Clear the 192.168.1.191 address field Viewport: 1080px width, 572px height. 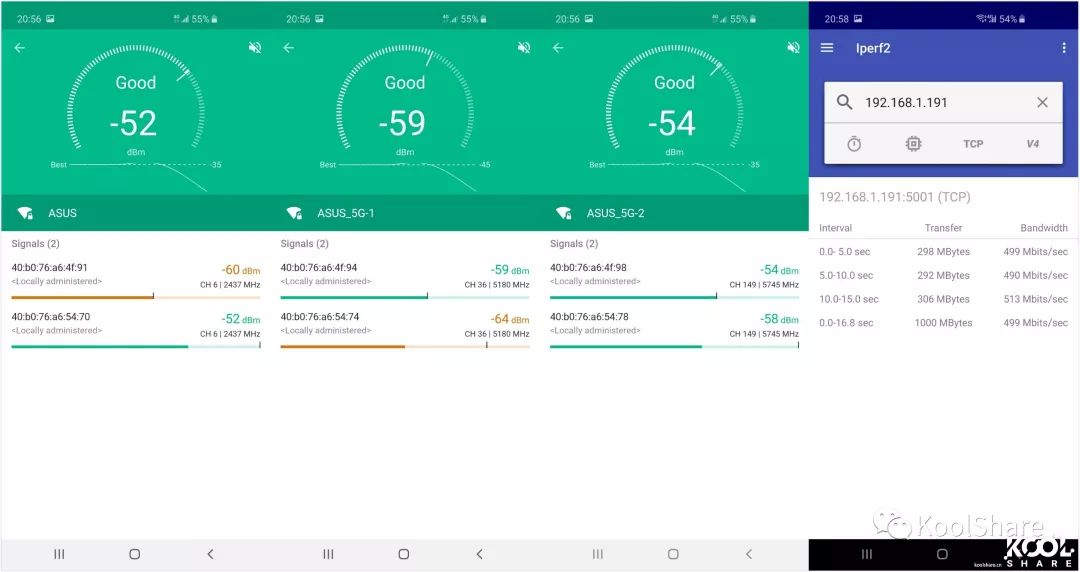click(1042, 102)
